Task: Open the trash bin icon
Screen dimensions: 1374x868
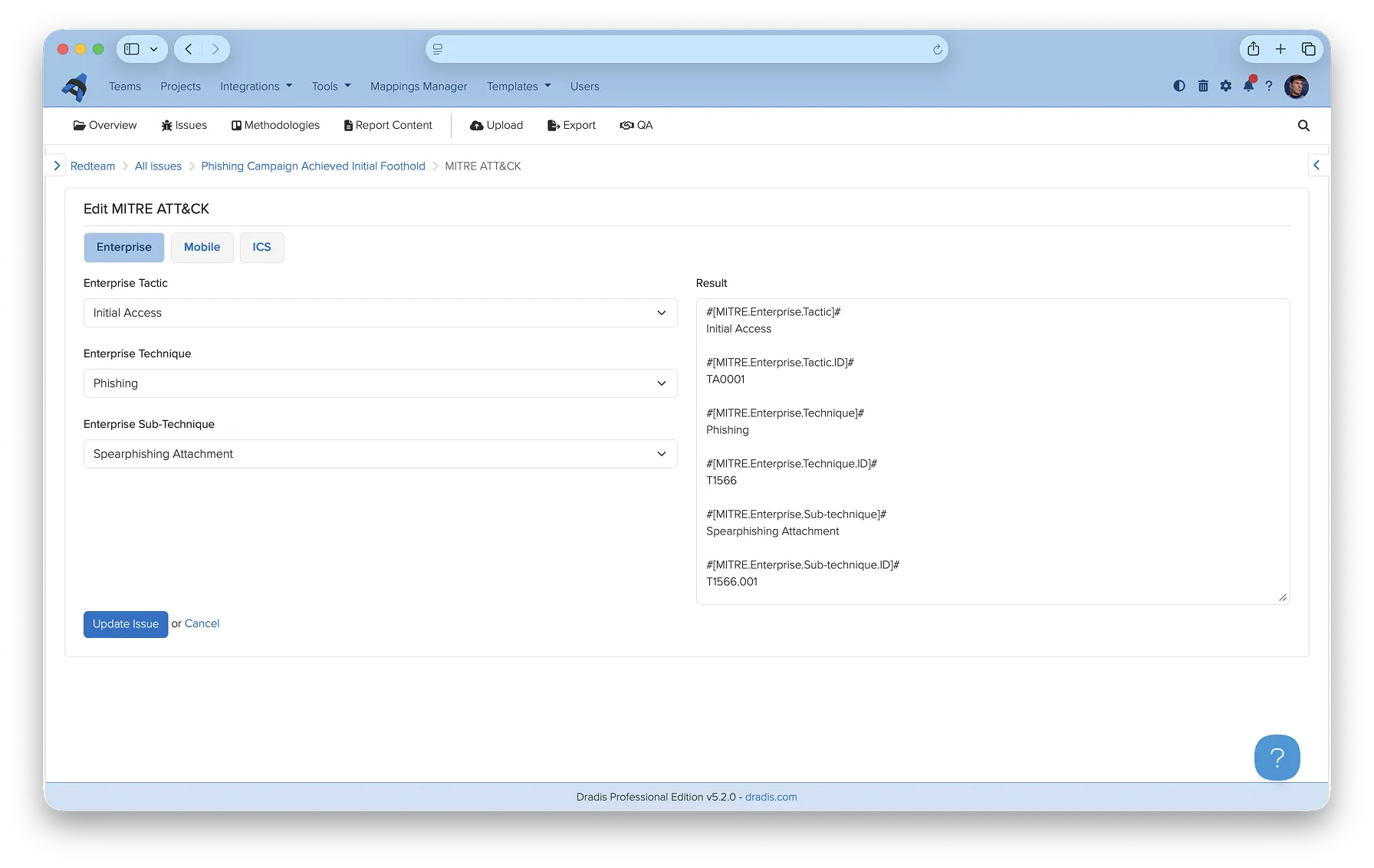Action: pyautogui.click(x=1203, y=86)
